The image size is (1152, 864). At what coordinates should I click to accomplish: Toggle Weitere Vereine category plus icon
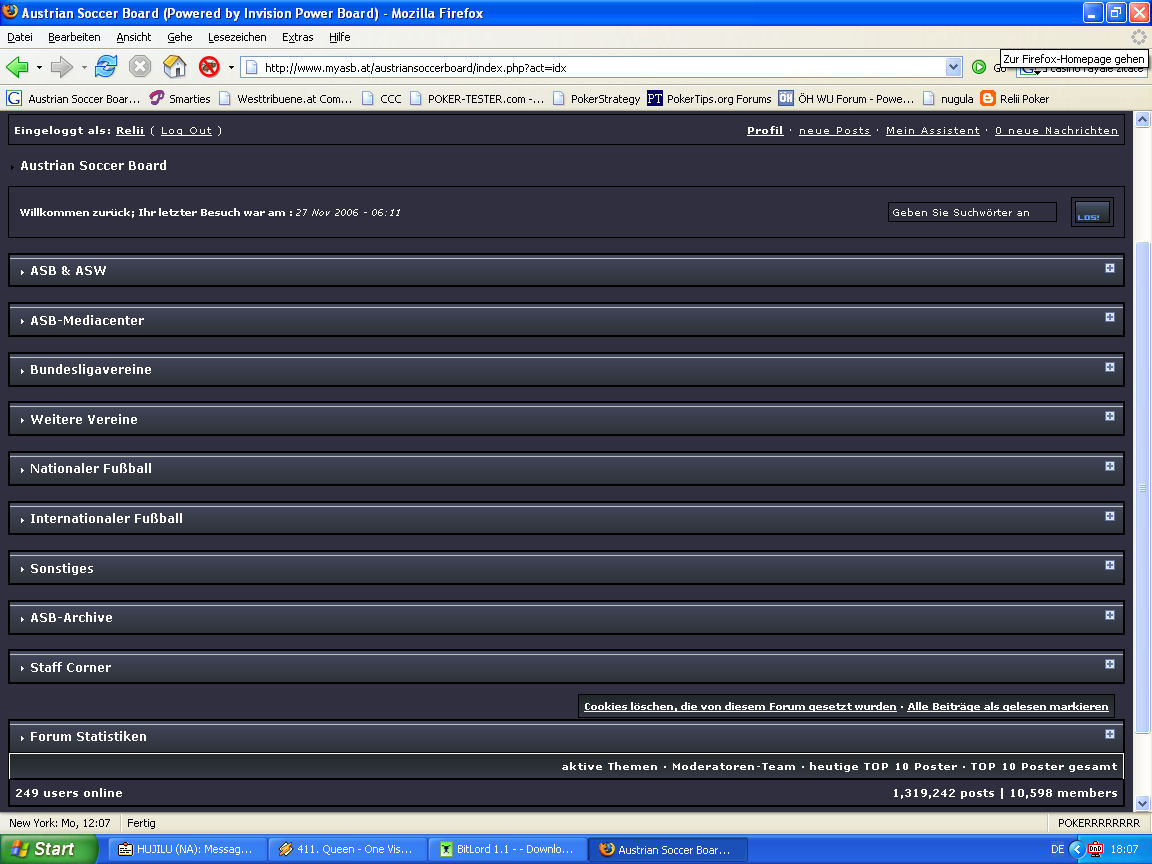[x=1110, y=417]
